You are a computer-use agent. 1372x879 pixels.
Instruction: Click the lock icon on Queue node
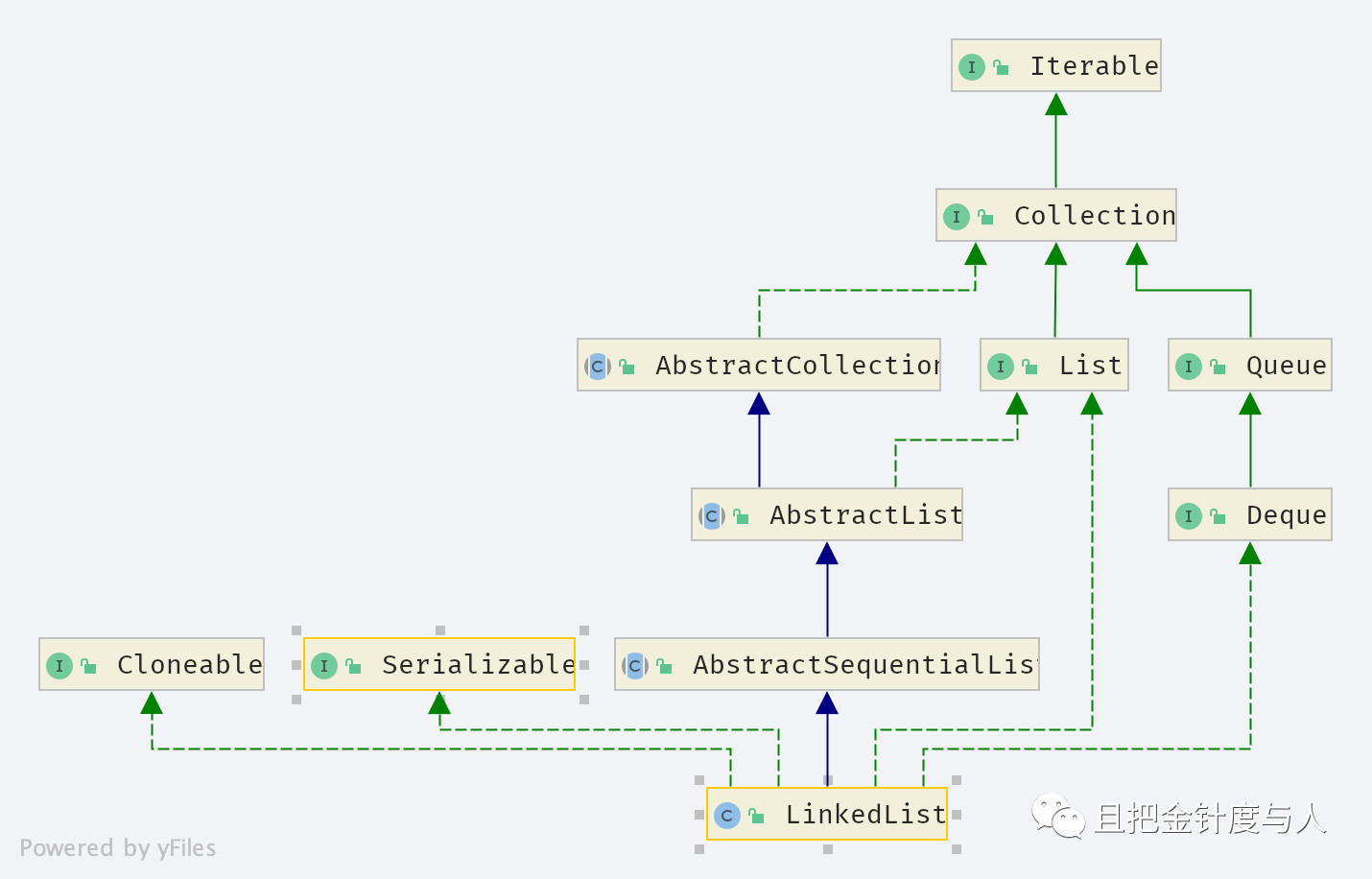coord(1218,367)
